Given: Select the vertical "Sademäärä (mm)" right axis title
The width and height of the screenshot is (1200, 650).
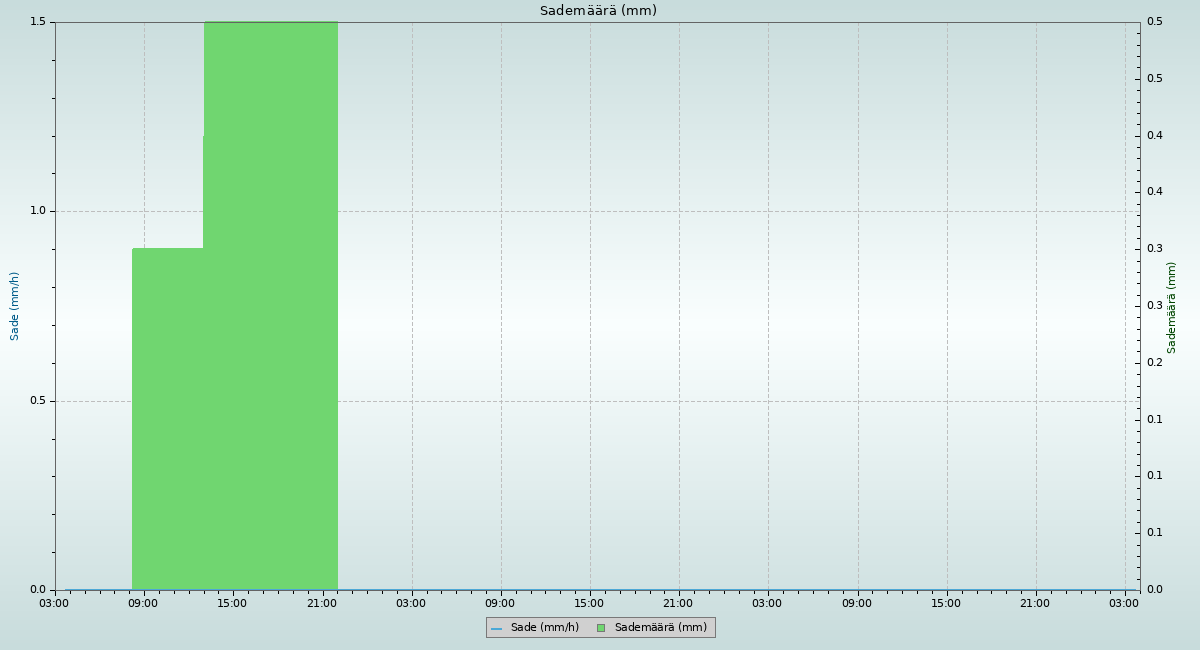Looking at the screenshot, I should [x=1172, y=307].
